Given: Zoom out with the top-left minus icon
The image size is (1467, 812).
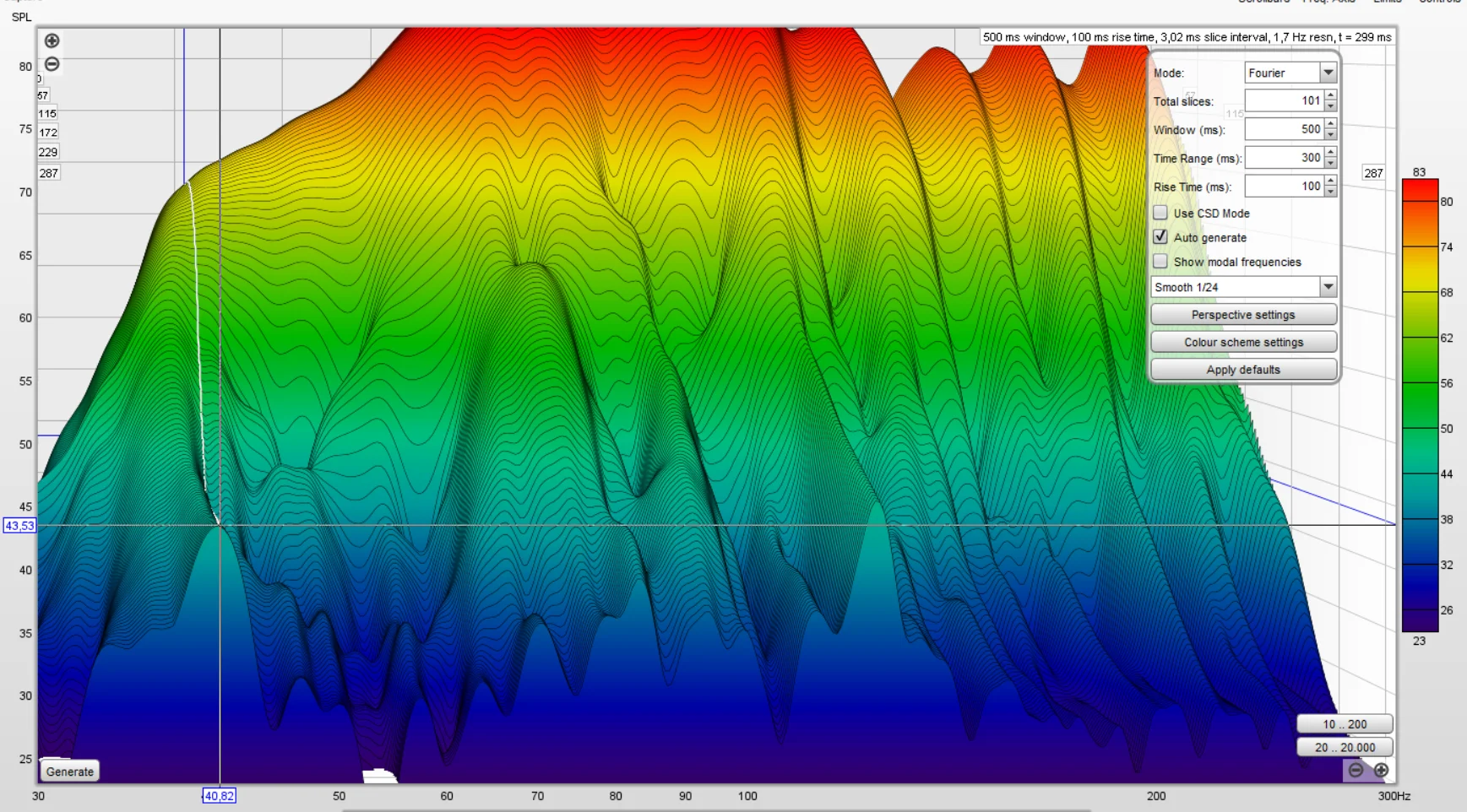Looking at the screenshot, I should coord(52,64).
